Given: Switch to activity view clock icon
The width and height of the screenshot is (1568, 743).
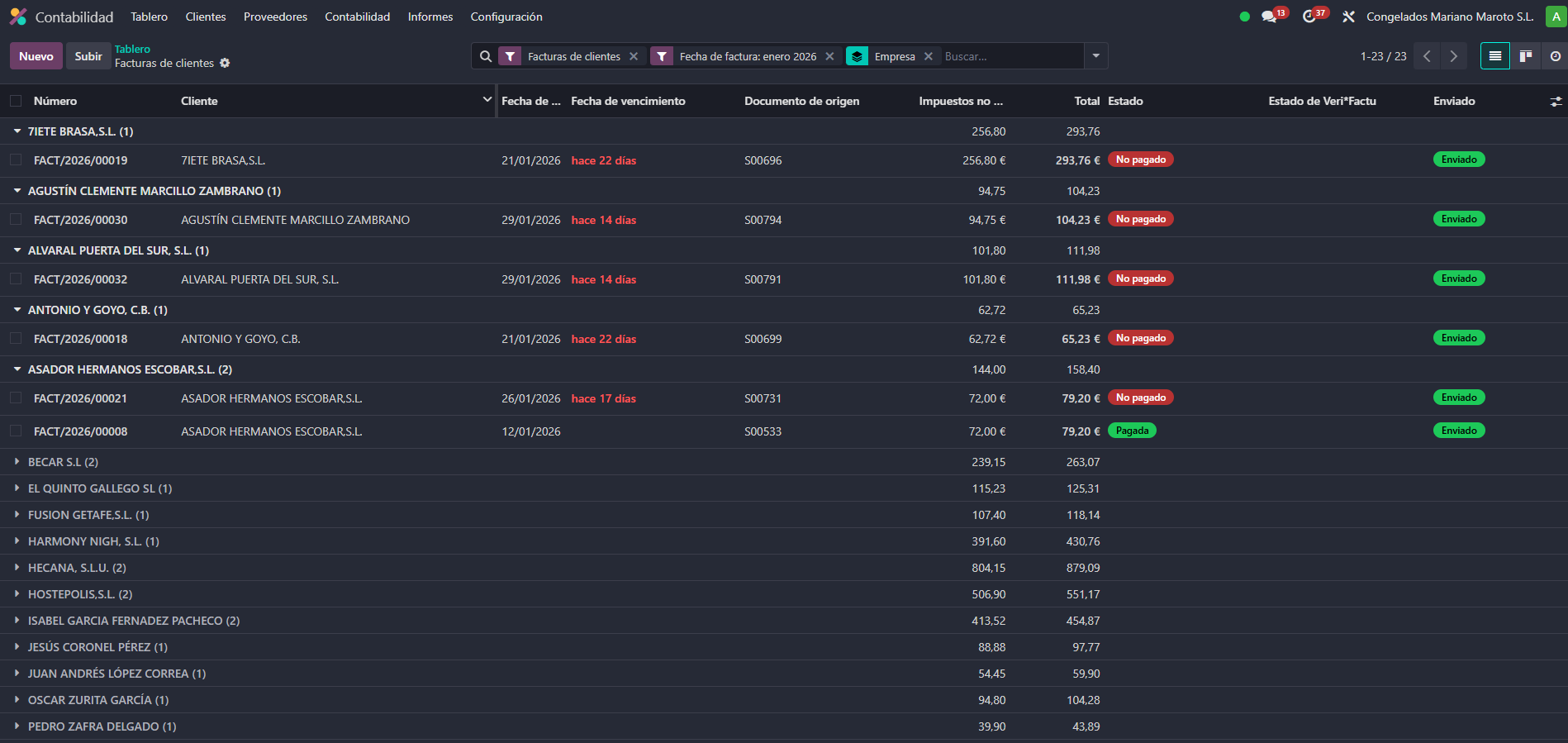Looking at the screenshot, I should pos(1555,56).
